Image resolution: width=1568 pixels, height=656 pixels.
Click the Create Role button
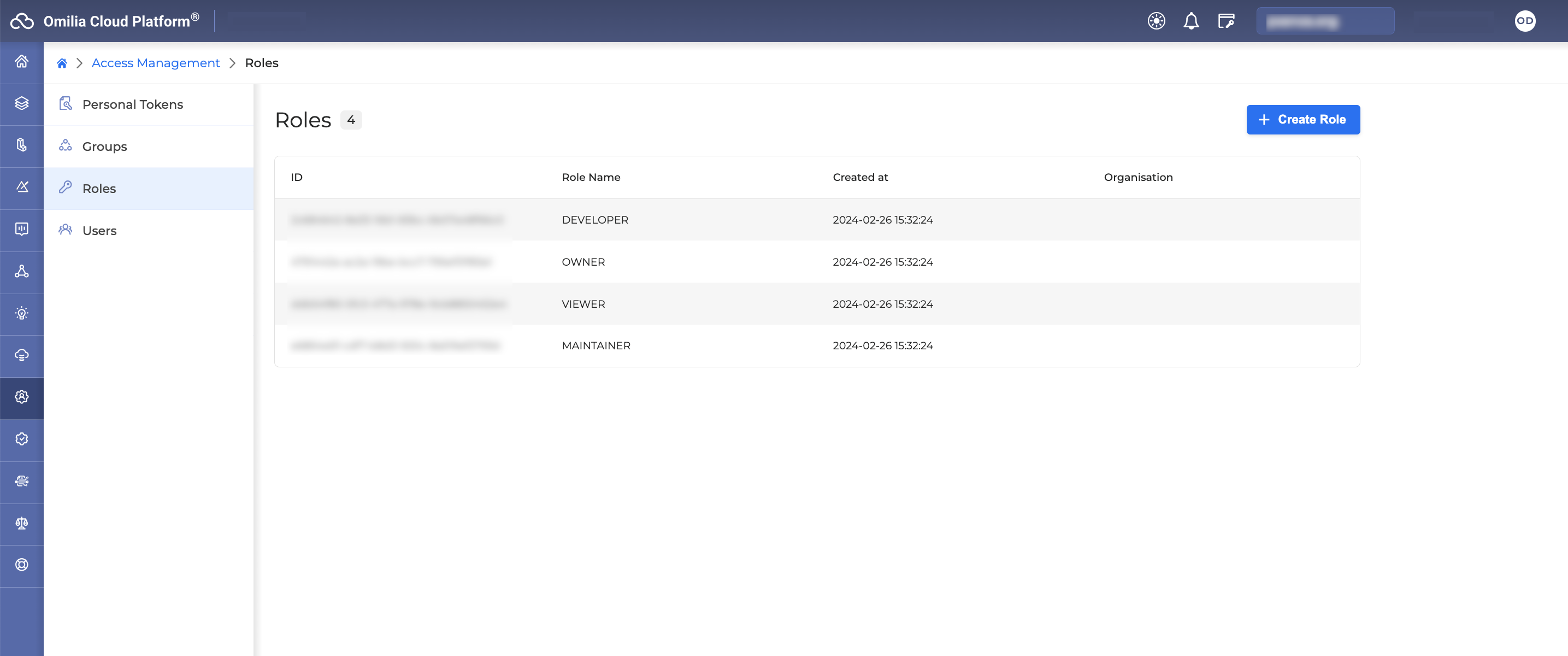tap(1302, 119)
